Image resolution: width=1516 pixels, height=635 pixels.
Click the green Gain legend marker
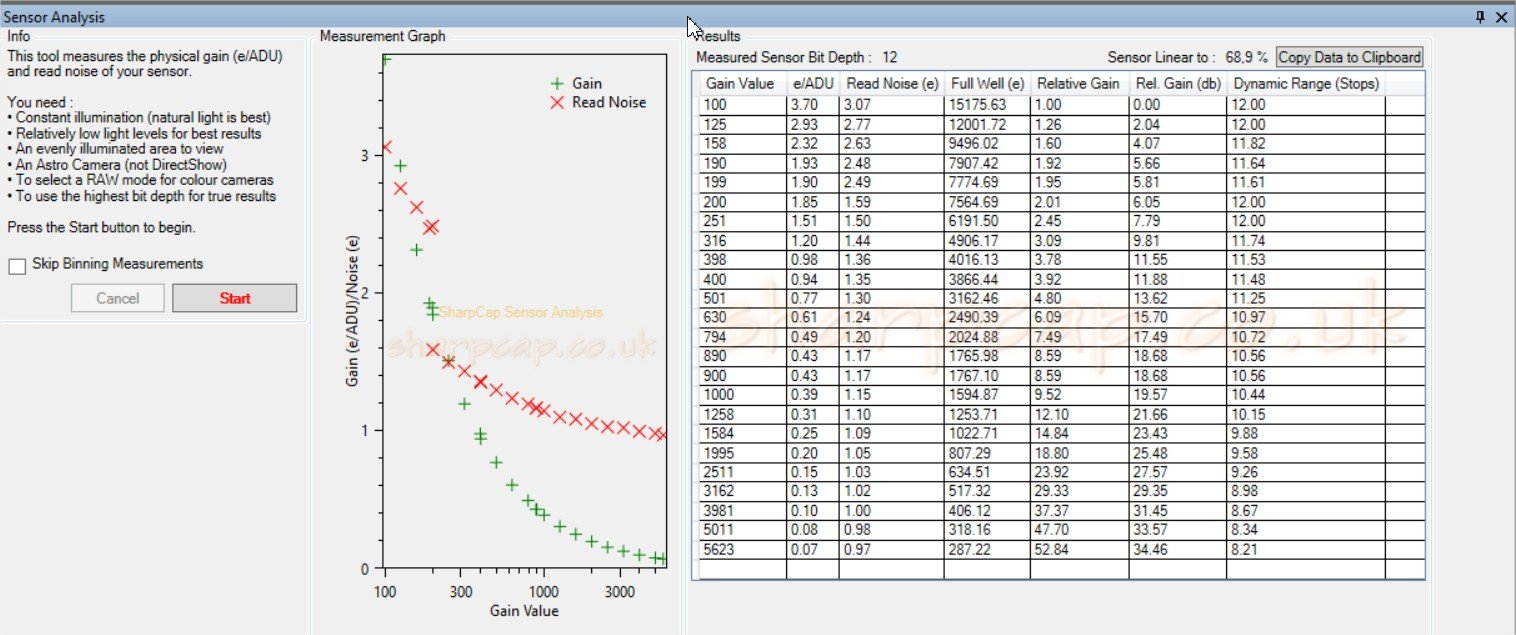[x=557, y=84]
